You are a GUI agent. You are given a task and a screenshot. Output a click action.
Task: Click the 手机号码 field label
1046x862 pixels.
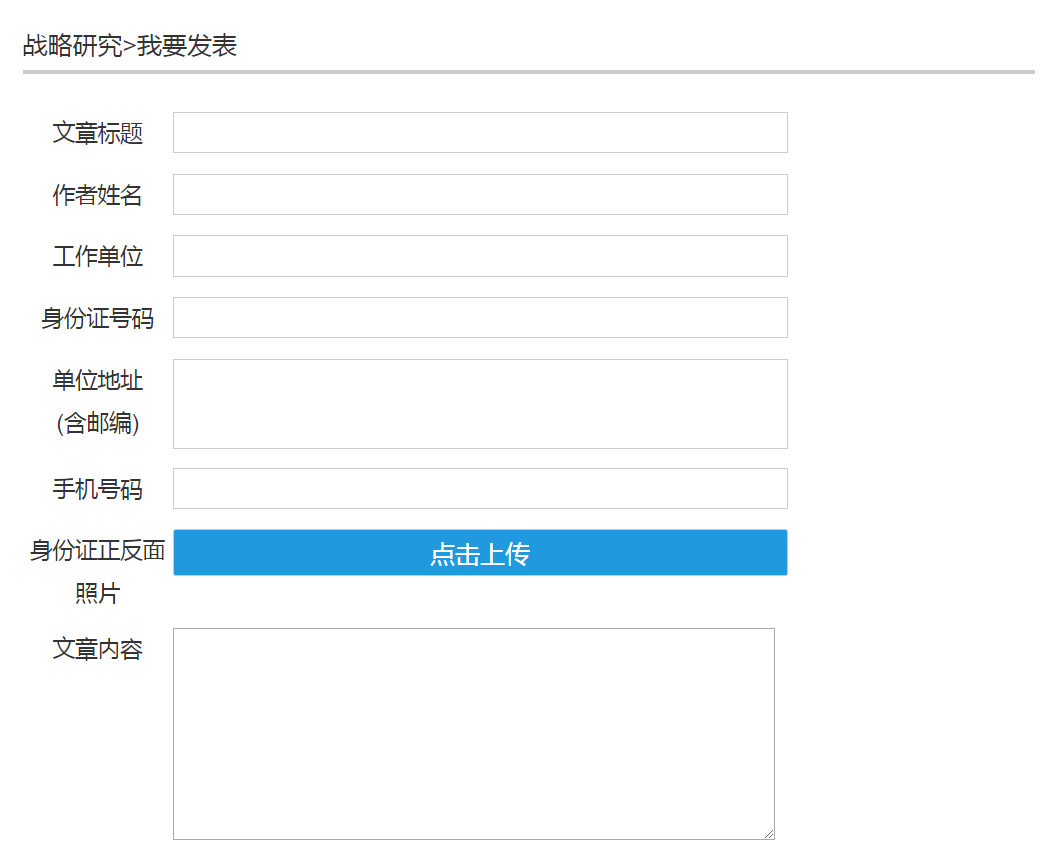(x=99, y=488)
